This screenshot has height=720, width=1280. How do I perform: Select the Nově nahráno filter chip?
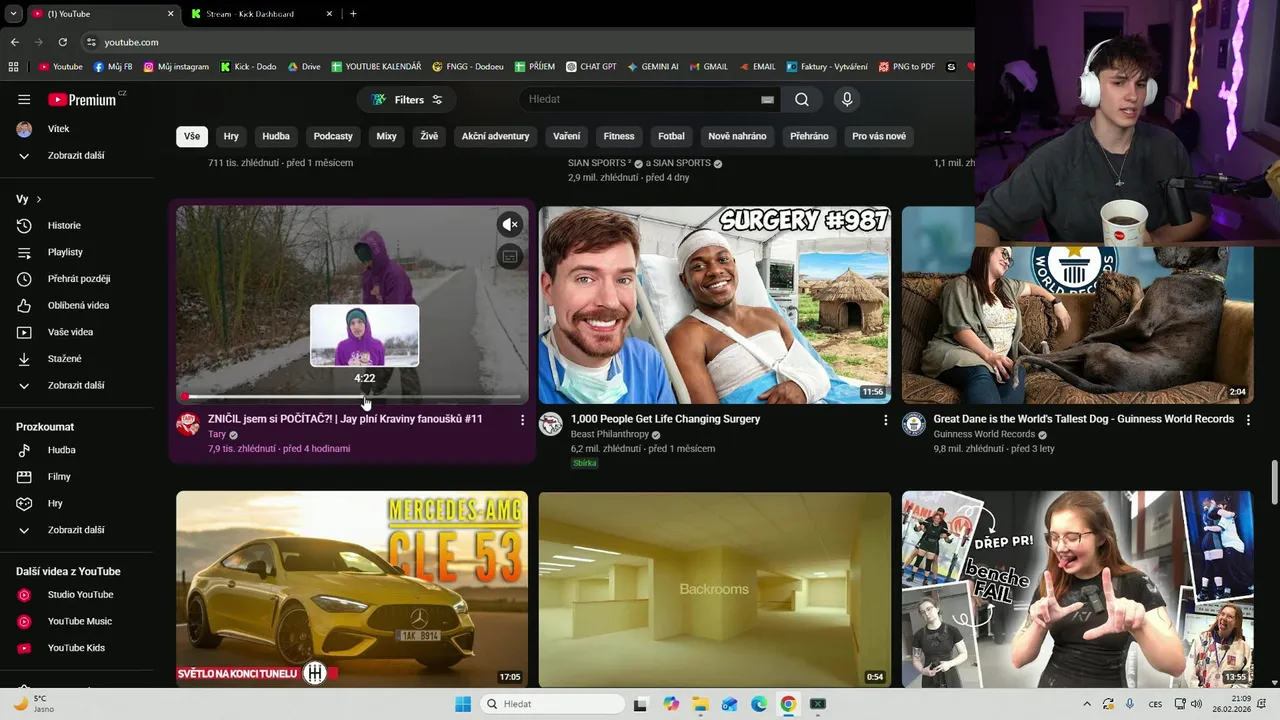point(737,136)
